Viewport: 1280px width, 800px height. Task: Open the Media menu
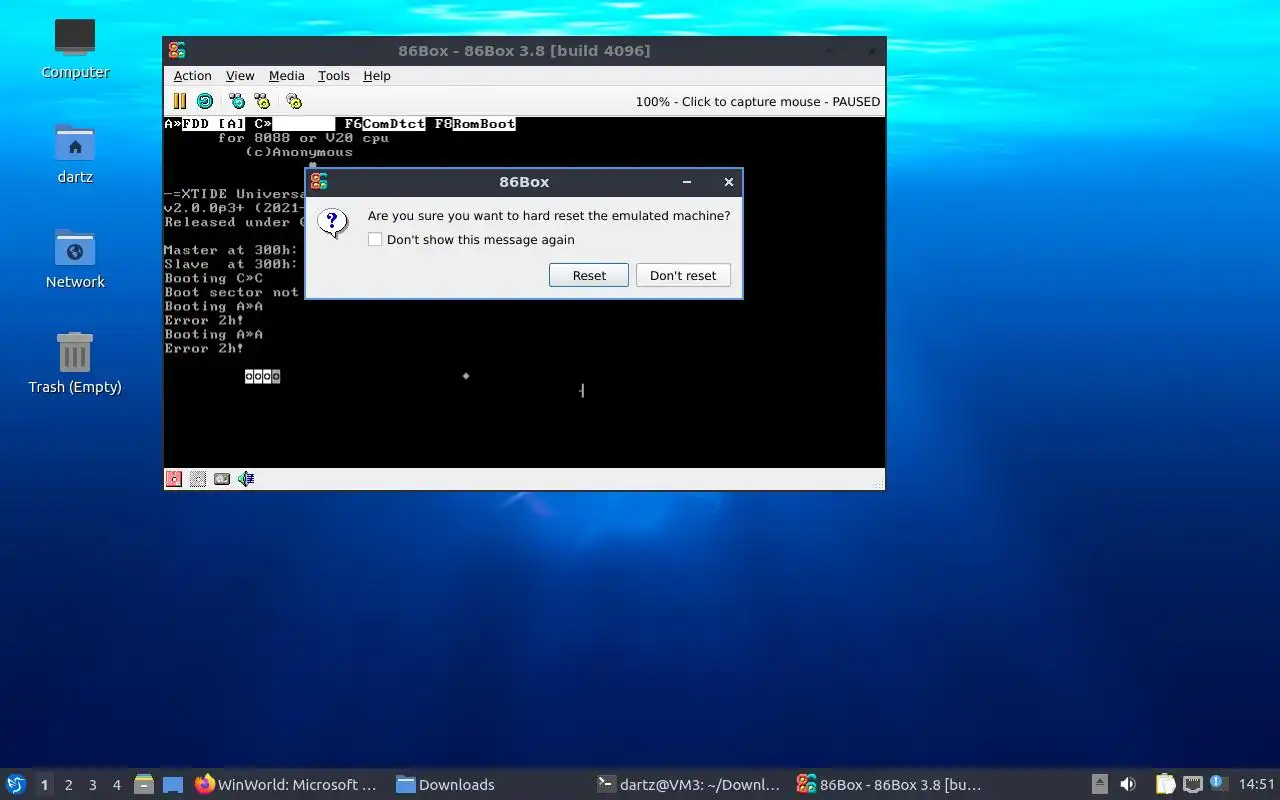coord(286,76)
